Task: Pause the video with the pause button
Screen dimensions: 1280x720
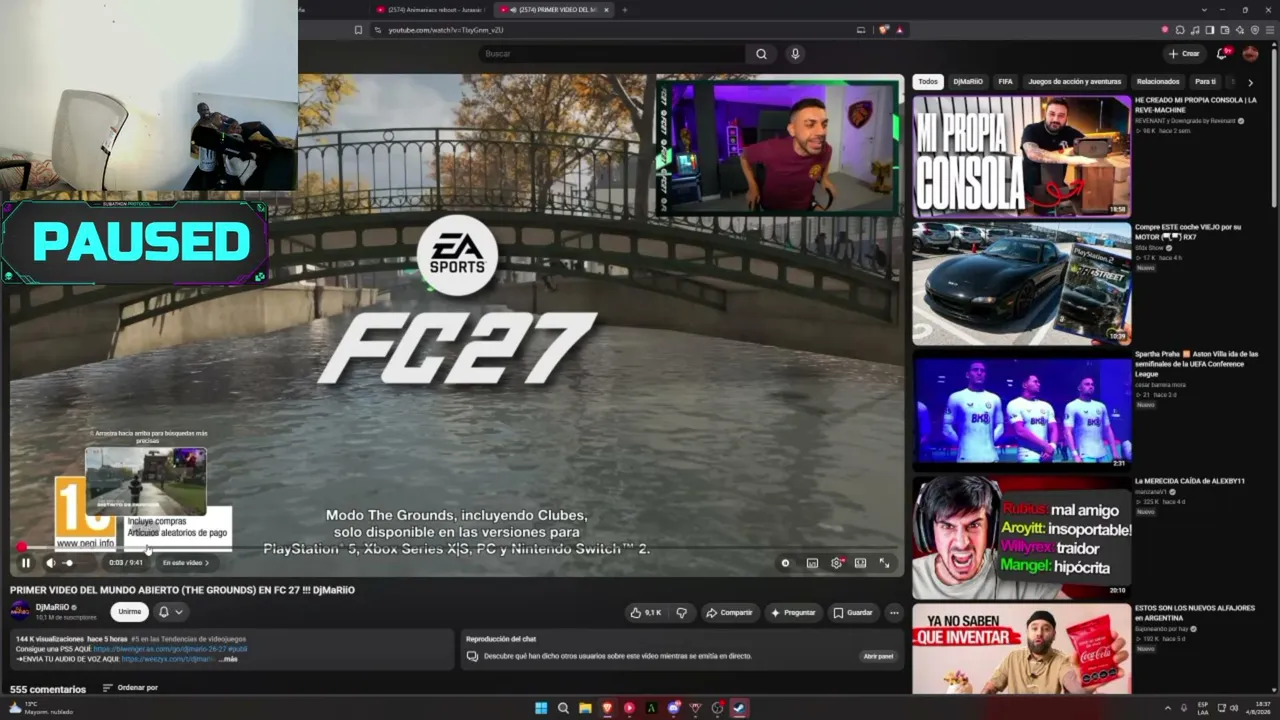Action: 26,563
